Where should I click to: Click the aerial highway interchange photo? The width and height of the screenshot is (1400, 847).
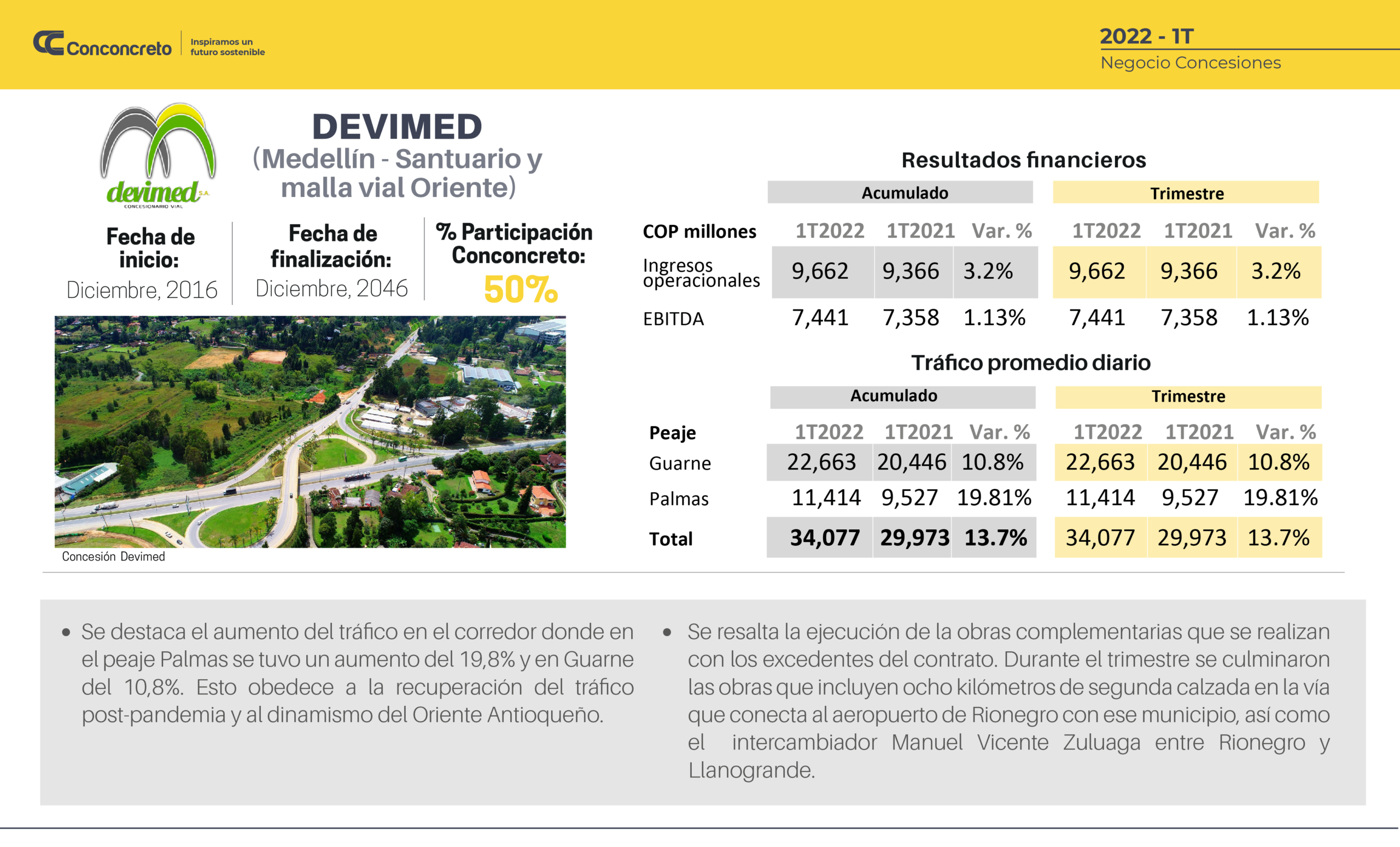click(x=310, y=432)
